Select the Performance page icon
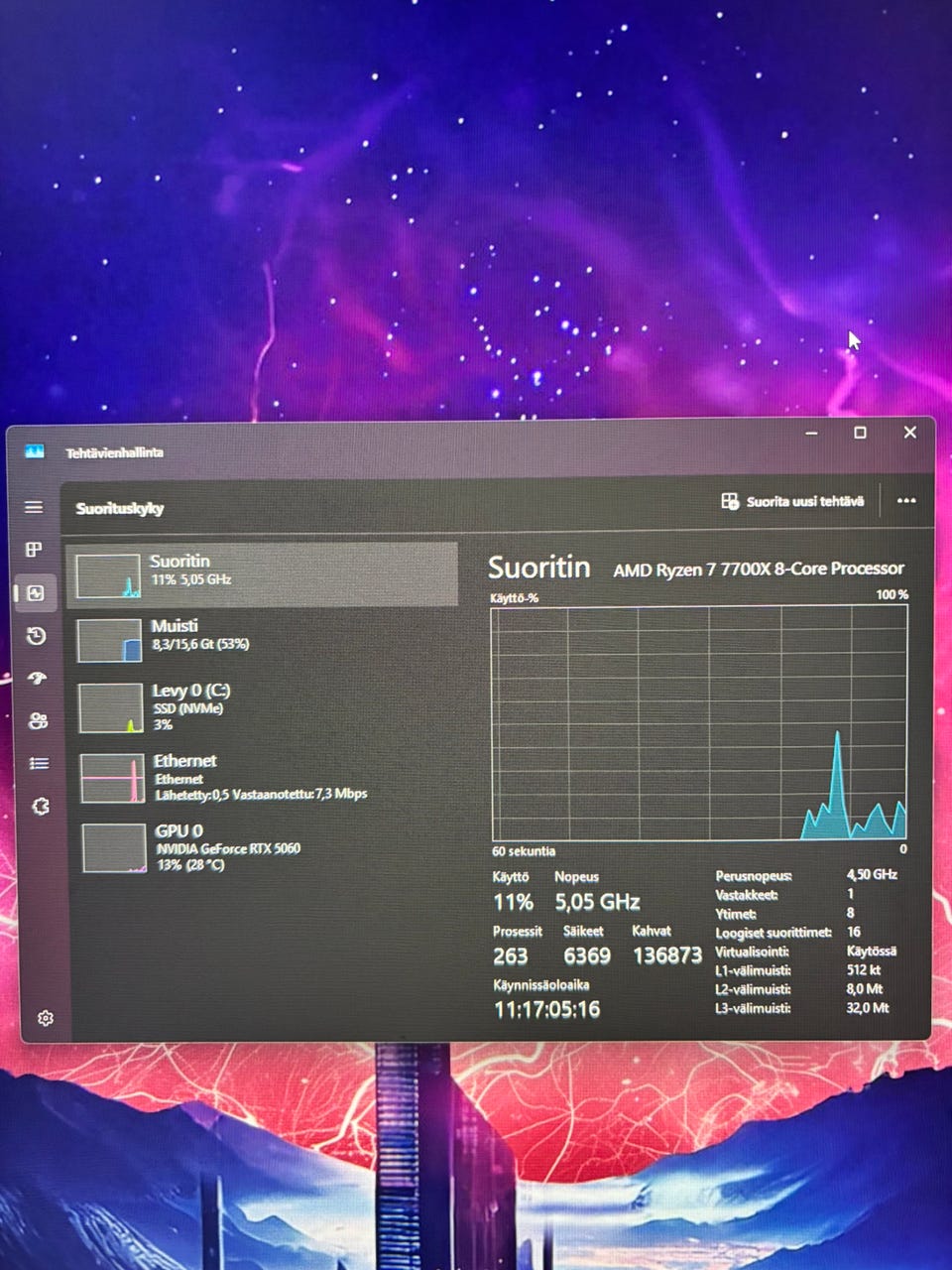This screenshot has height=1270, width=952. pos(36,593)
